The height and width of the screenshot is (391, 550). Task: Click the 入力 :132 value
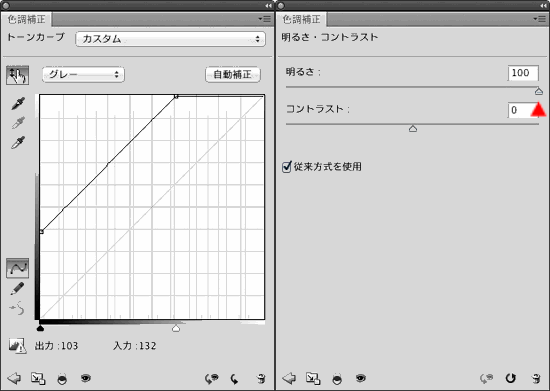tap(135, 346)
